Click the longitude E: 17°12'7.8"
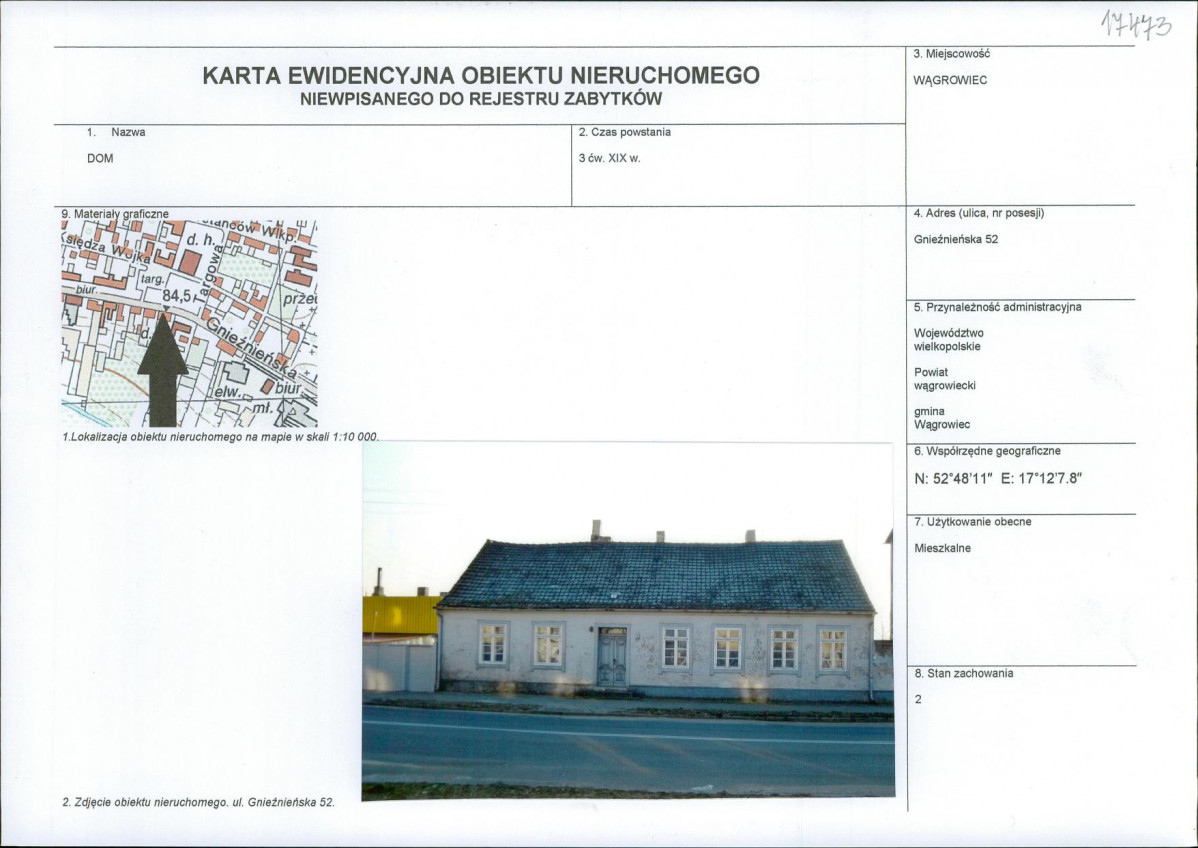The width and height of the screenshot is (1198, 848). (x=1041, y=479)
